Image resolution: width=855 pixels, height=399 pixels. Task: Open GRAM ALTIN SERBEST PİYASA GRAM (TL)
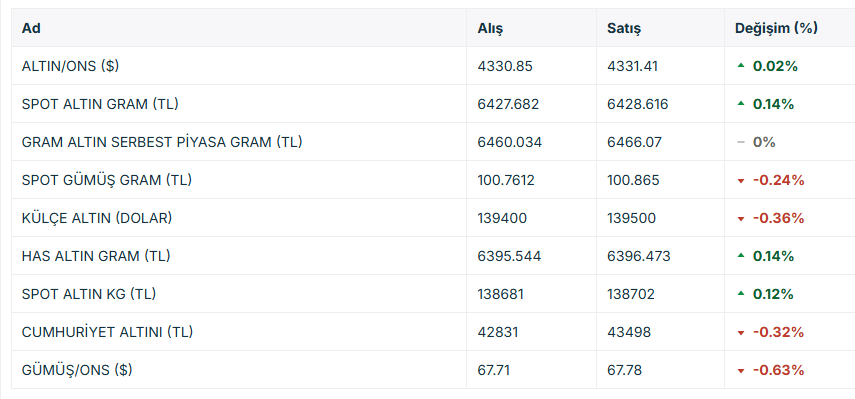pyautogui.click(x=162, y=142)
